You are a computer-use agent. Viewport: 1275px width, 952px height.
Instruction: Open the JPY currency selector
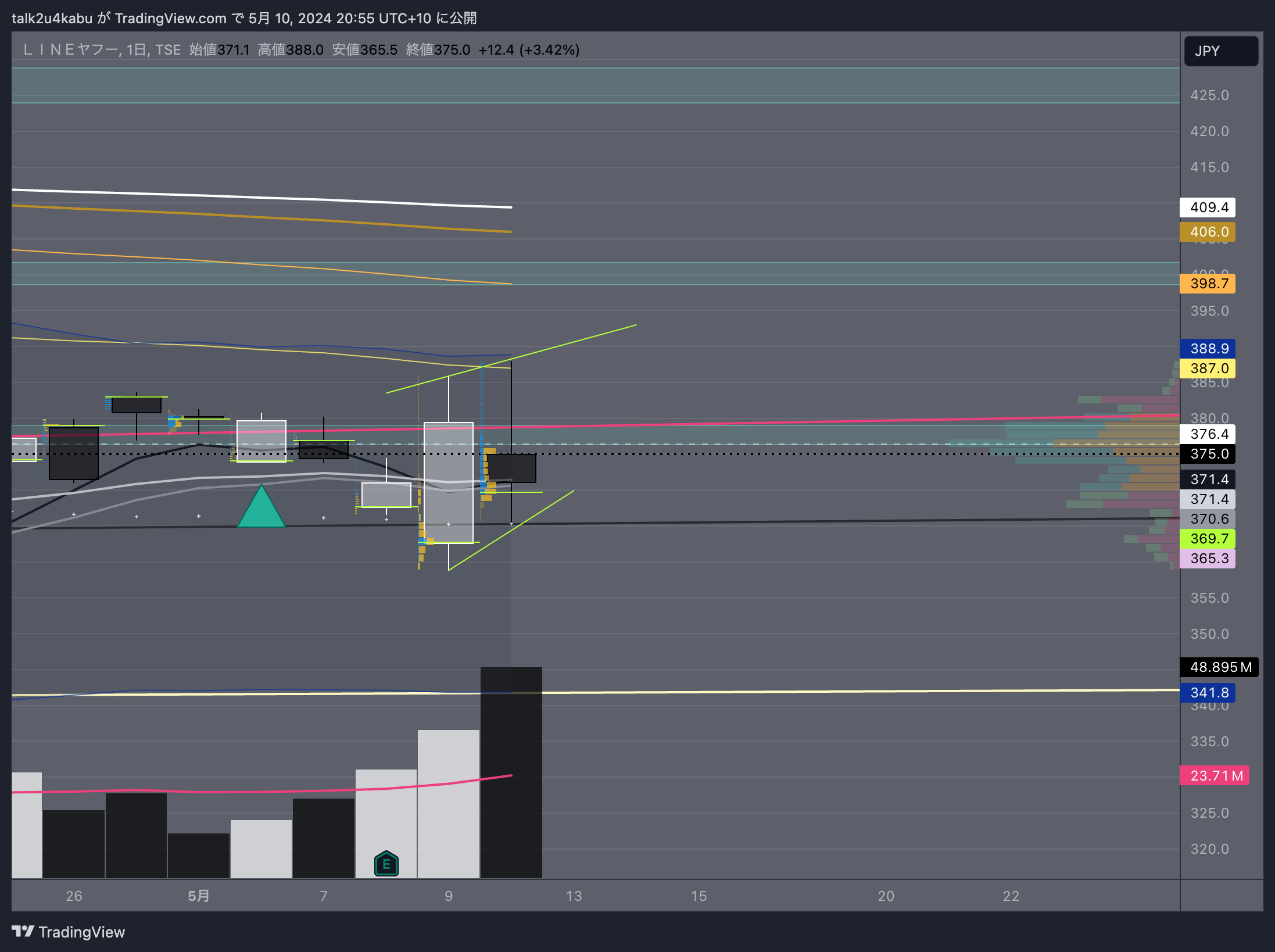coord(1221,51)
